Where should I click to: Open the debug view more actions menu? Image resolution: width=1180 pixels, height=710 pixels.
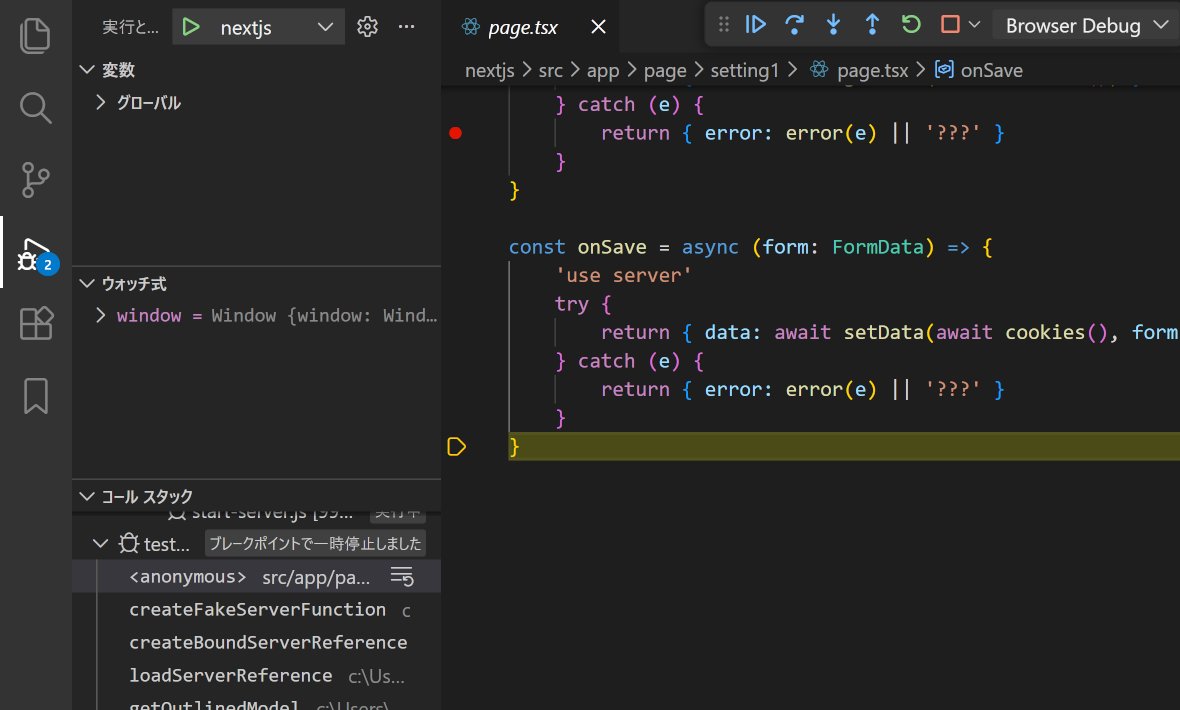[406, 27]
